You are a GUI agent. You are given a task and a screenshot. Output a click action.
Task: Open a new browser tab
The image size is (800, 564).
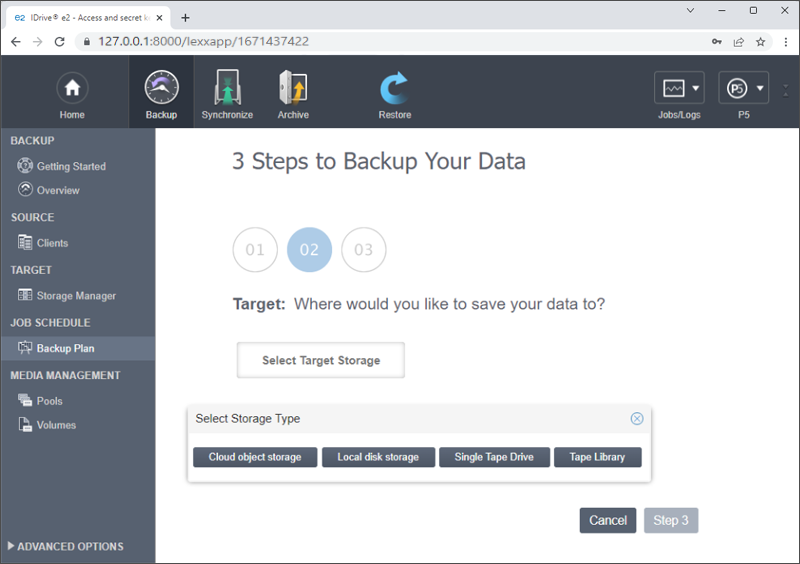(x=185, y=18)
